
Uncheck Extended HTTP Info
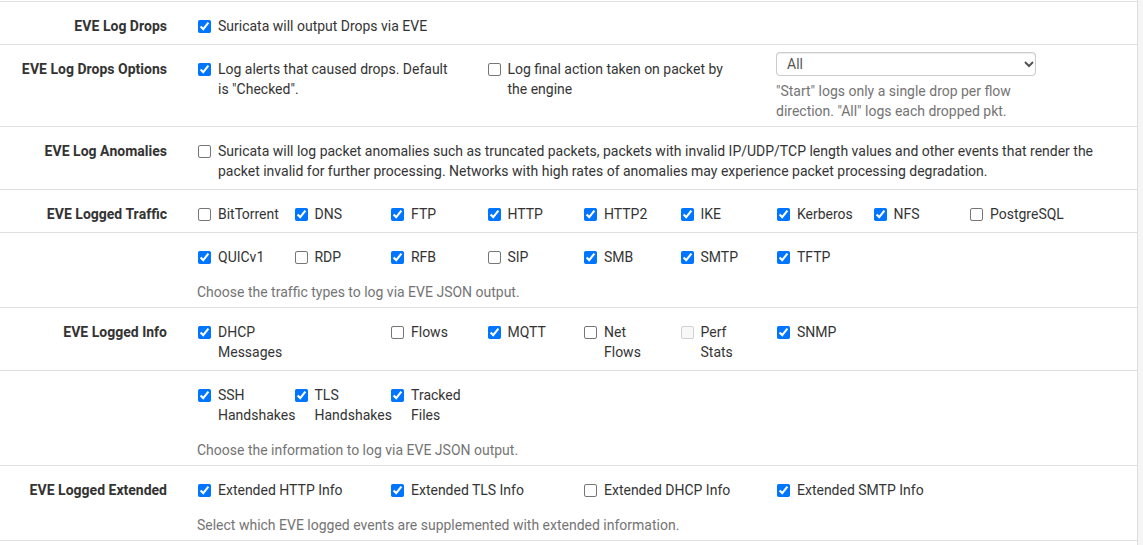pyautogui.click(x=204, y=490)
